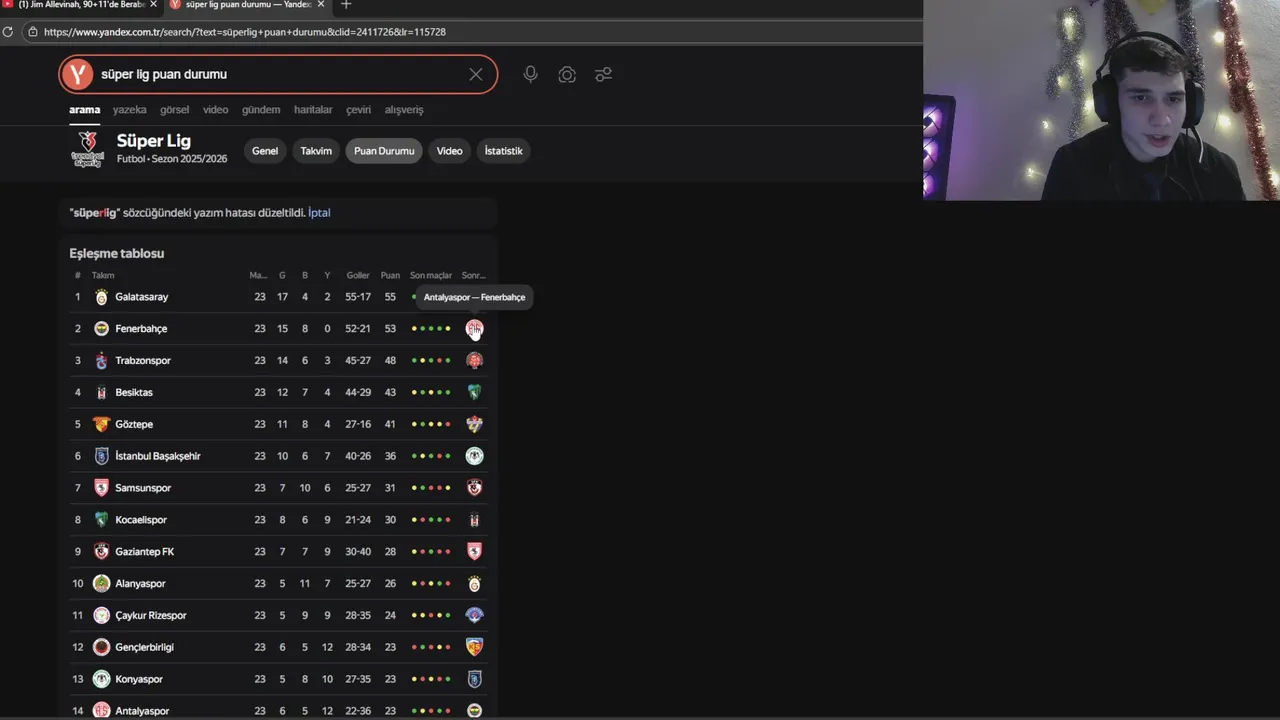
Task: Click the Antalyaspor — Fenerbahçe tooltip
Action: (x=474, y=297)
